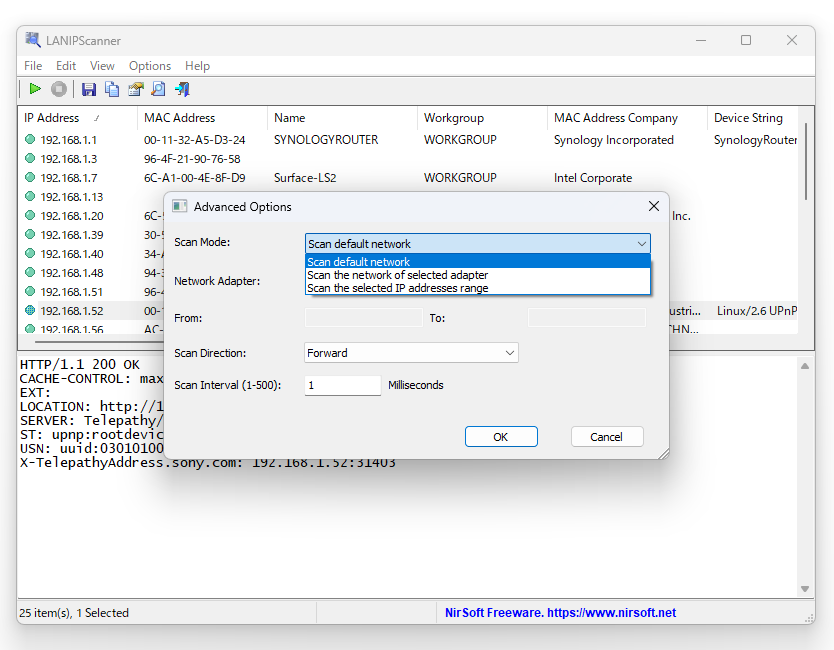This screenshot has height=650, width=834.
Task: Open the Help menu
Action: tap(197, 65)
